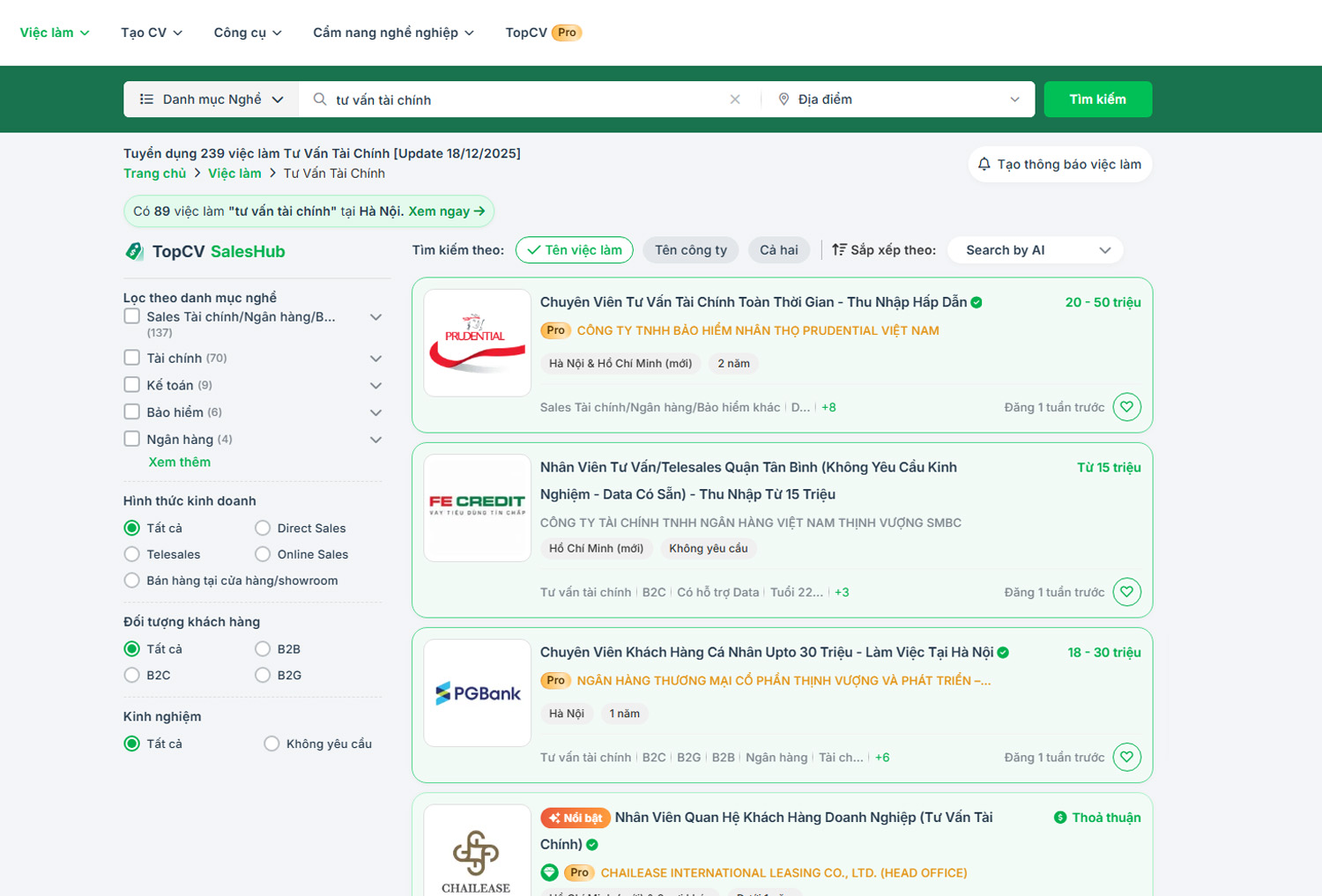Go to Trang chủ breadcrumb link
Screen dimensions: 1322x896
[x=155, y=174]
